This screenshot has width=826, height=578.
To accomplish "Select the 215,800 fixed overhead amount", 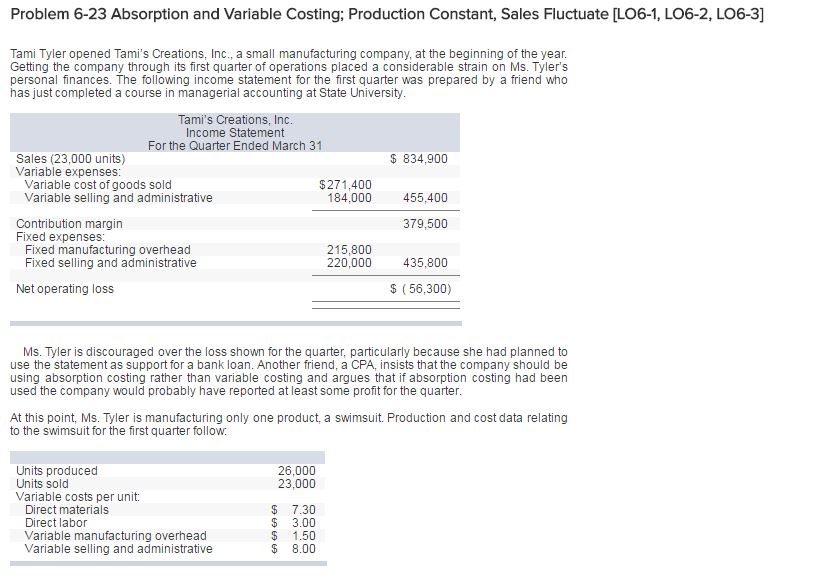I will tap(349, 250).
